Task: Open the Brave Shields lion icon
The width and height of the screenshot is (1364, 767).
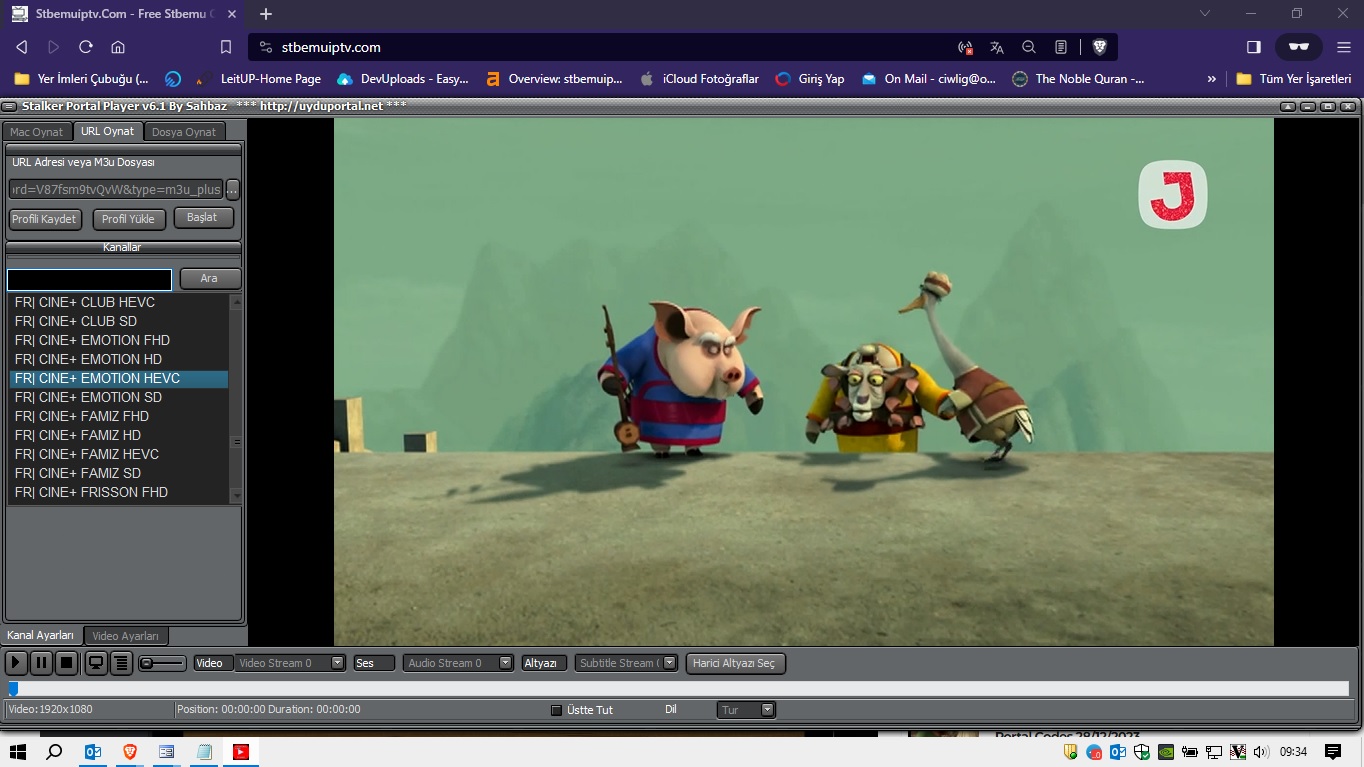Action: [x=1099, y=47]
